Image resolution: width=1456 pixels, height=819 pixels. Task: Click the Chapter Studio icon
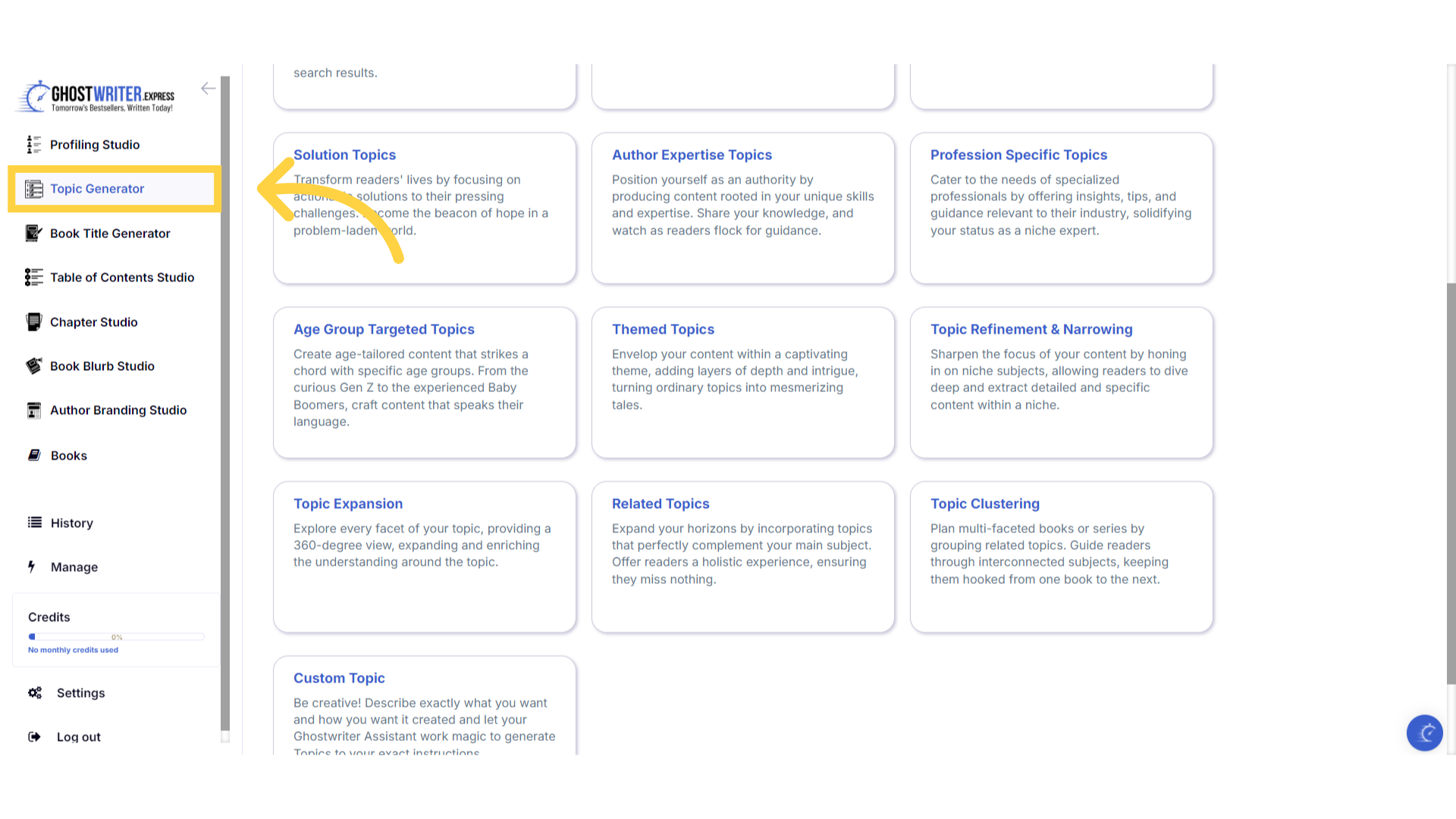(33, 322)
